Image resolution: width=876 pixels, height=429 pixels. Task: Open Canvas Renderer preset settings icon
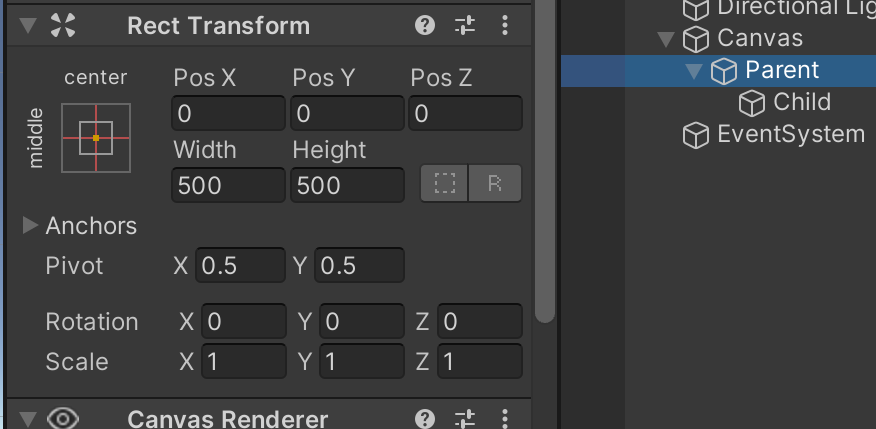pyautogui.click(x=465, y=418)
